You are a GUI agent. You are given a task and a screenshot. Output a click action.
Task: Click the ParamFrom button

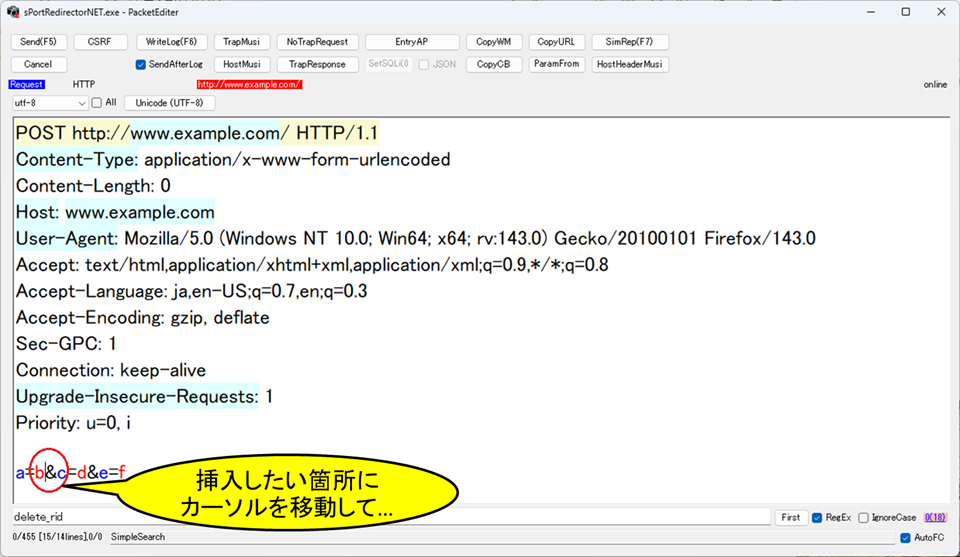point(556,64)
